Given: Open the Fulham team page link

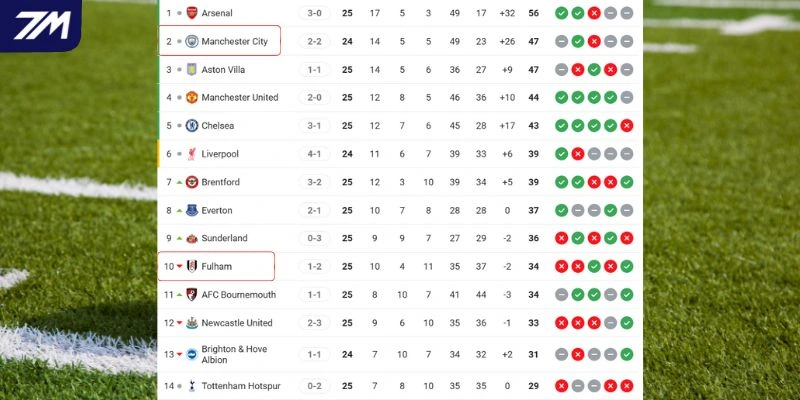Looking at the screenshot, I should 216,266.
